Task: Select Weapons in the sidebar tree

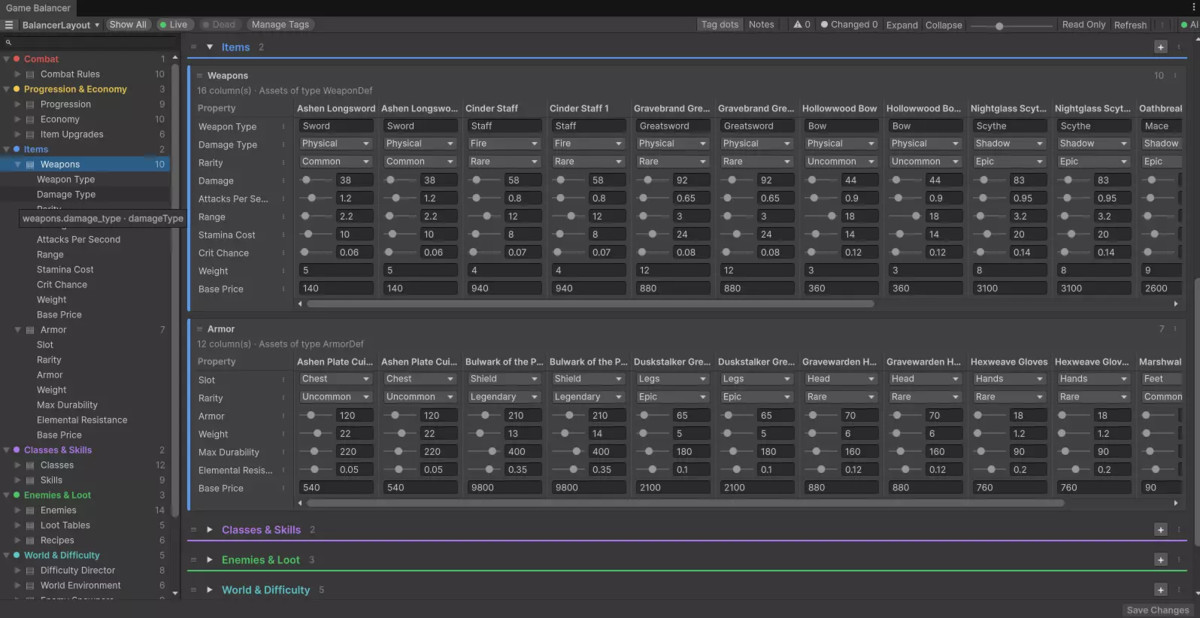Action: click(60, 164)
